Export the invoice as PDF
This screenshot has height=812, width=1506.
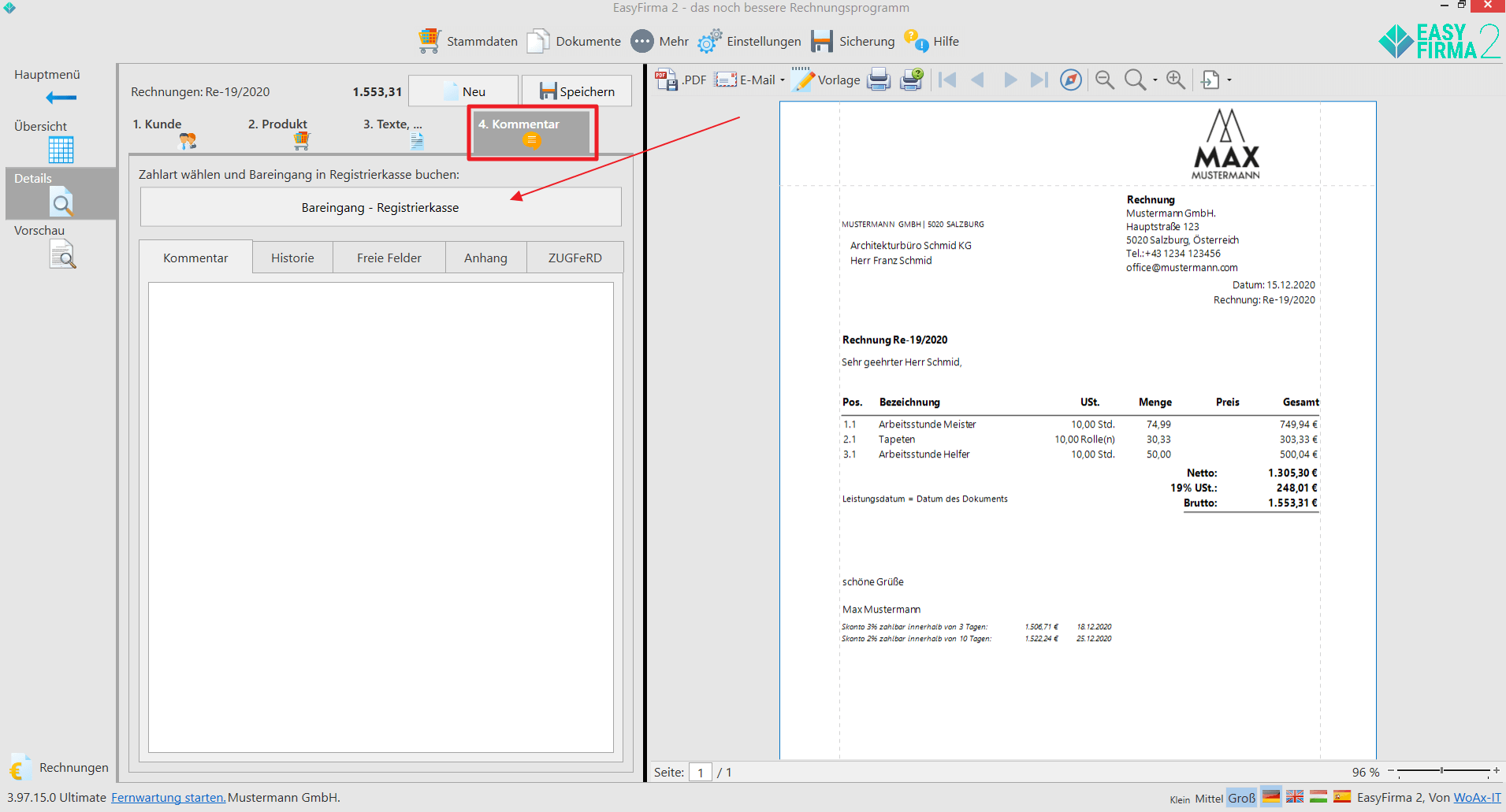tap(680, 80)
